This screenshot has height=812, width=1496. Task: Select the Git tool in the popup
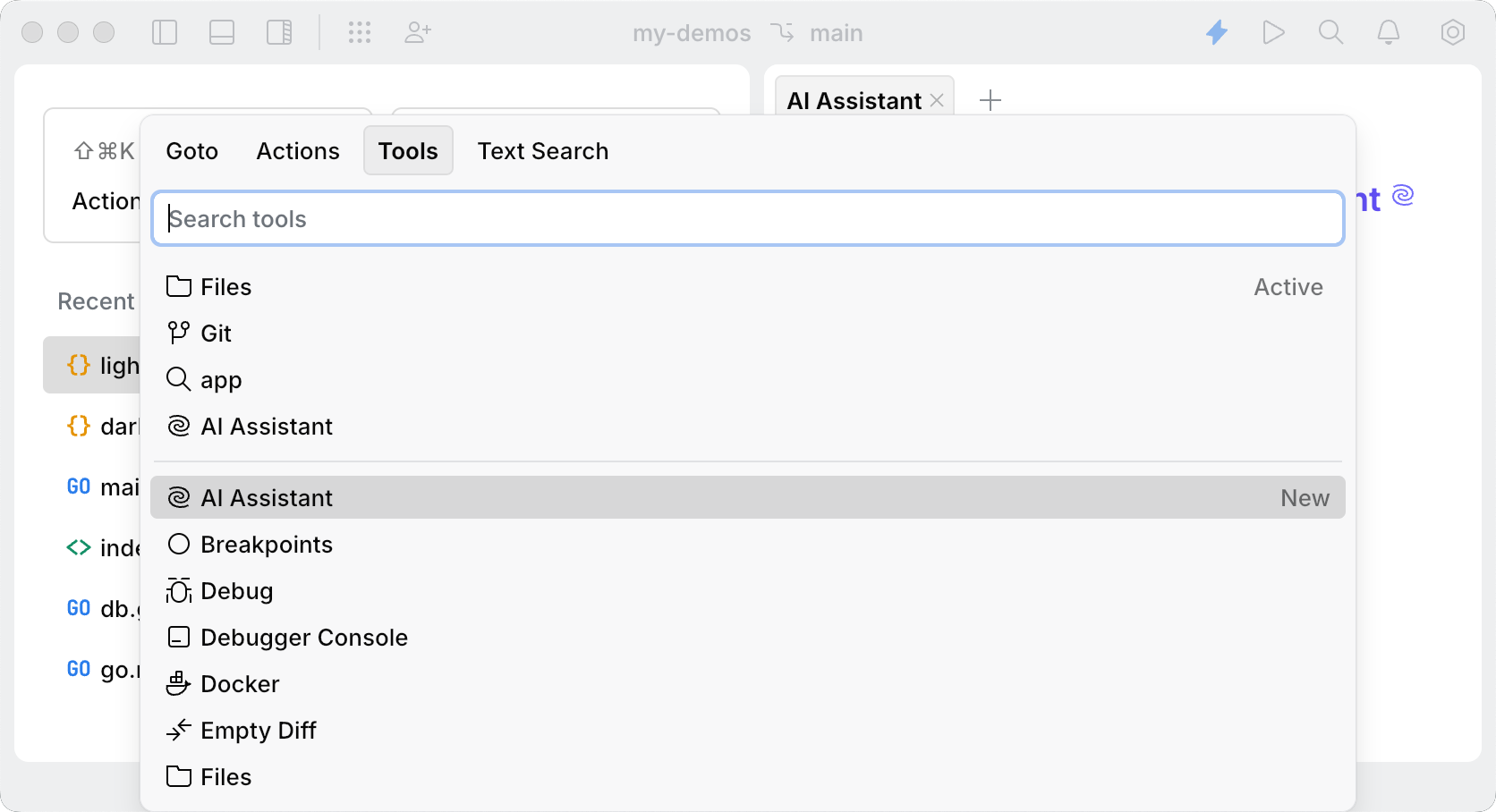pos(217,332)
